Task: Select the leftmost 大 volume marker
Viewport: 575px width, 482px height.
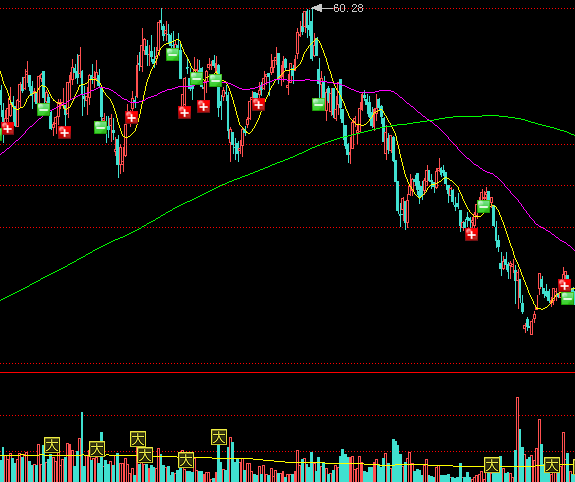Action: pos(52,445)
